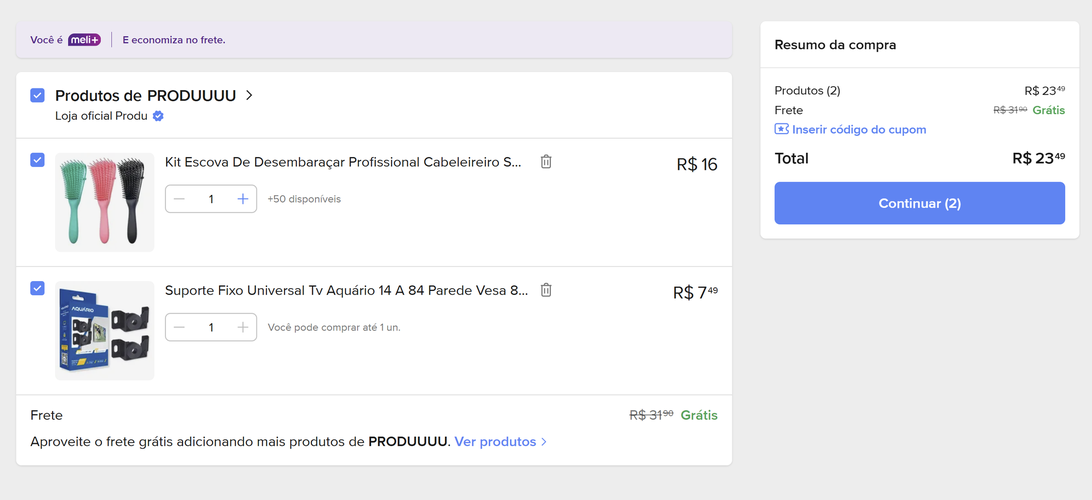This screenshot has width=1092, height=500.
Task: Click Inserir código do cupom link
Action: [x=859, y=130]
